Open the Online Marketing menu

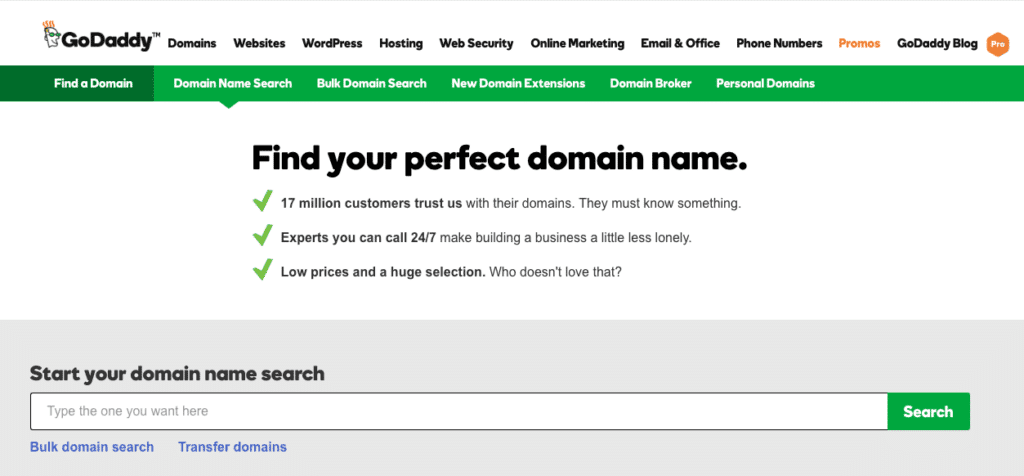pos(577,44)
